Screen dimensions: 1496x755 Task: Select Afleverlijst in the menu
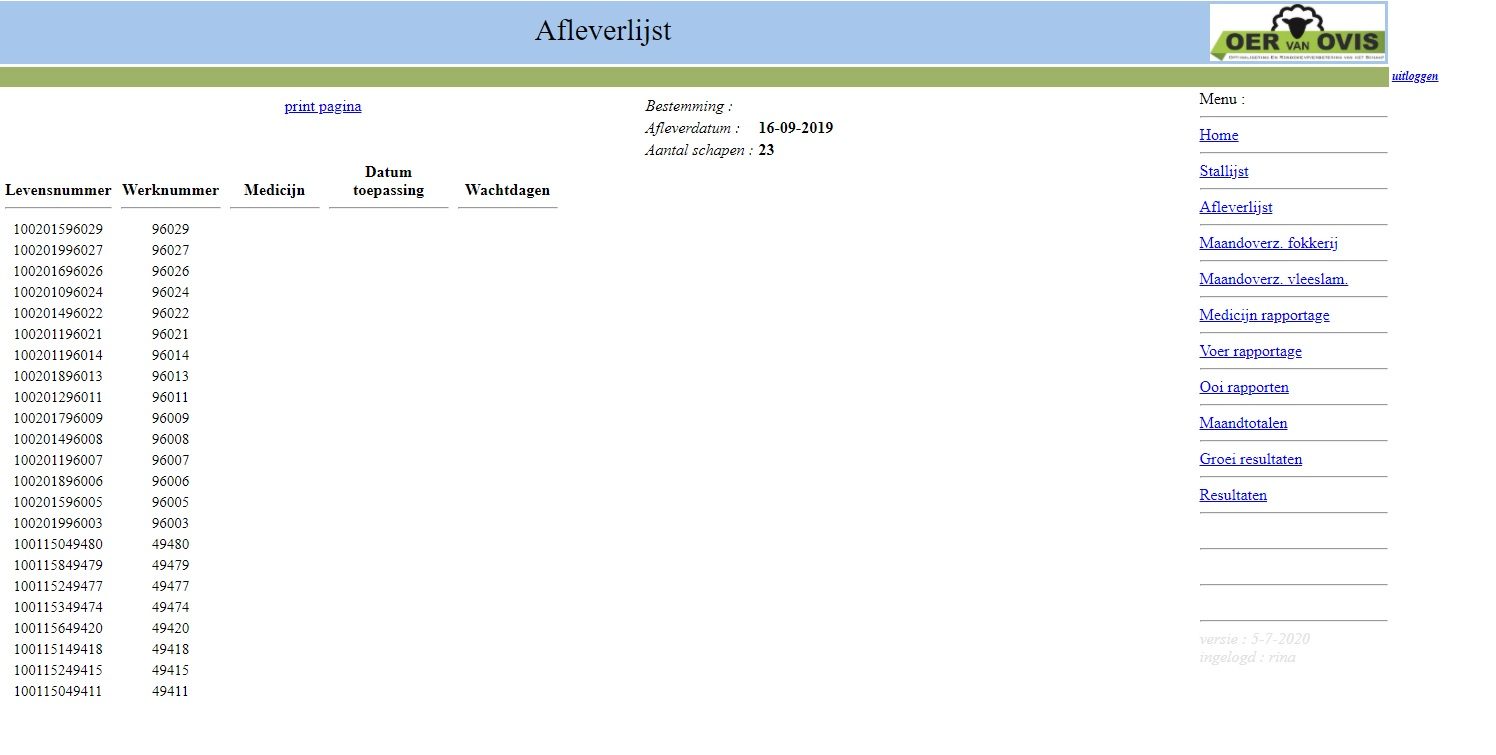coord(1235,207)
